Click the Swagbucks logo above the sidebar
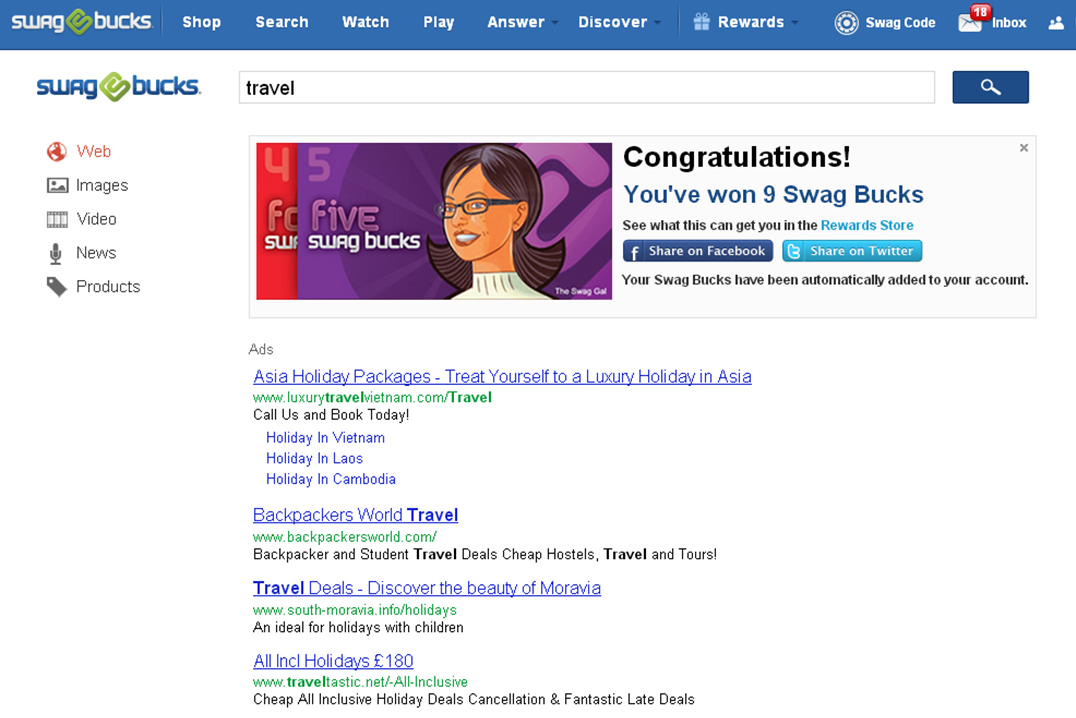1076x718 pixels. pyautogui.click(x=117, y=88)
